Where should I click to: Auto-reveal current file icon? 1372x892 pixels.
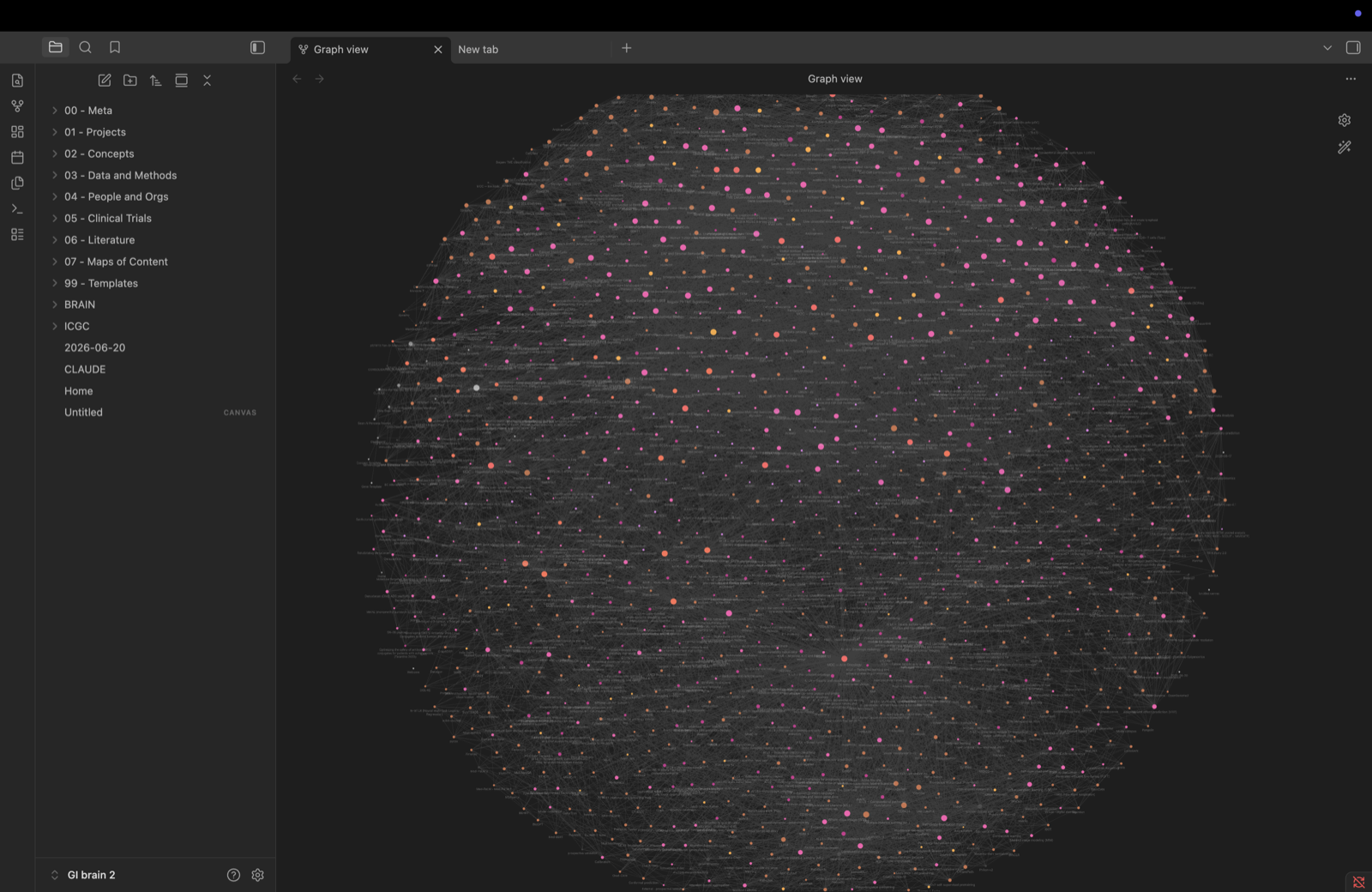pos(181,80)
